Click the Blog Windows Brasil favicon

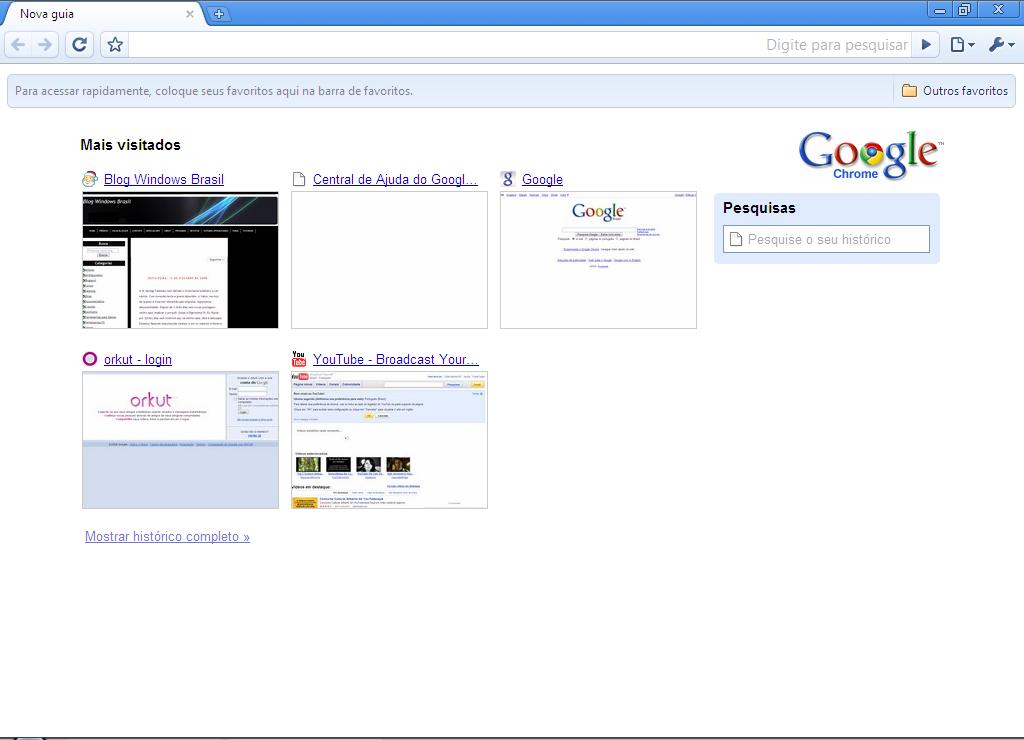(x=89, y=179)
